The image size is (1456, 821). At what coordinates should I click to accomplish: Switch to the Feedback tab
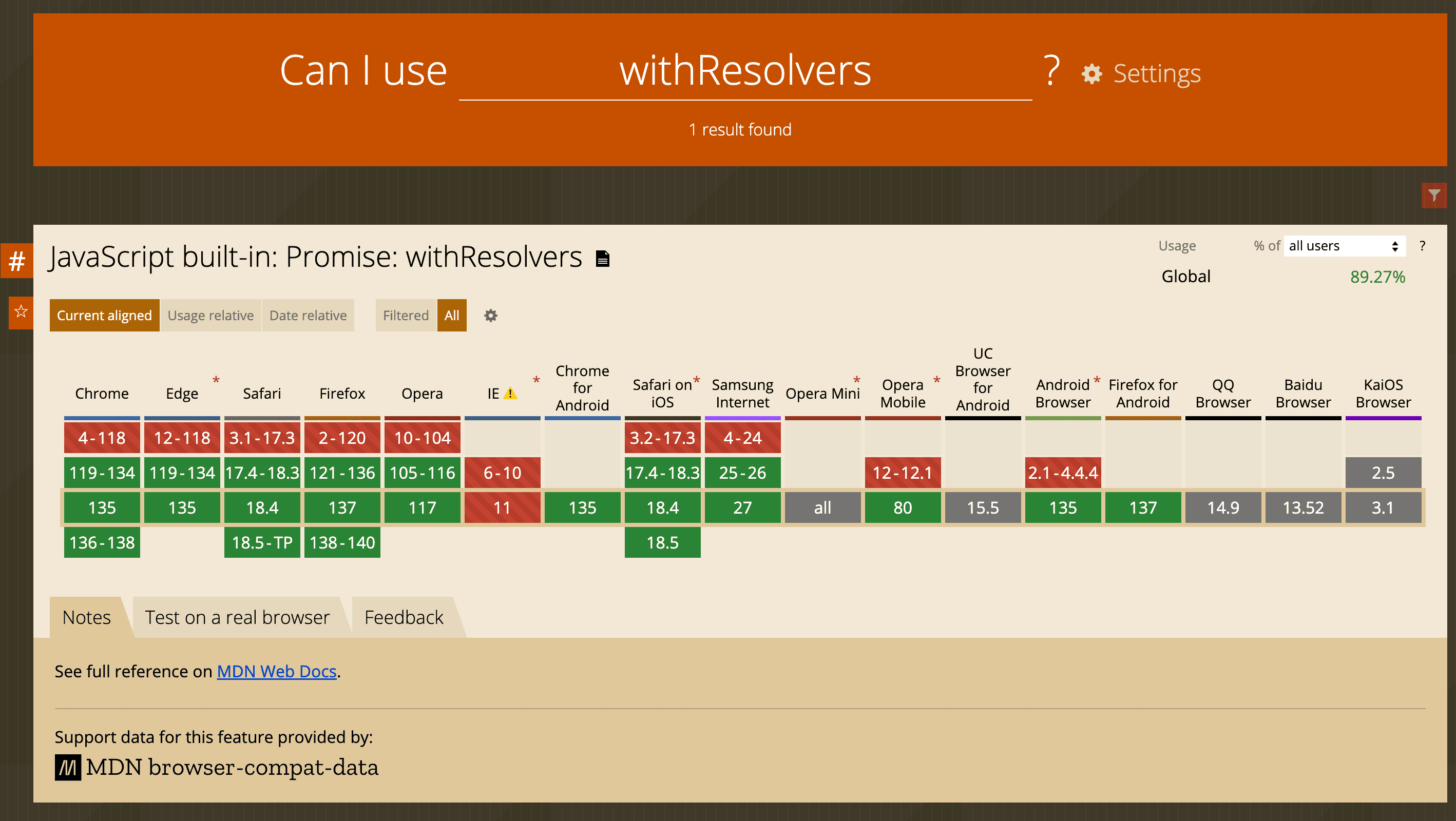click(x=404, y=618)
